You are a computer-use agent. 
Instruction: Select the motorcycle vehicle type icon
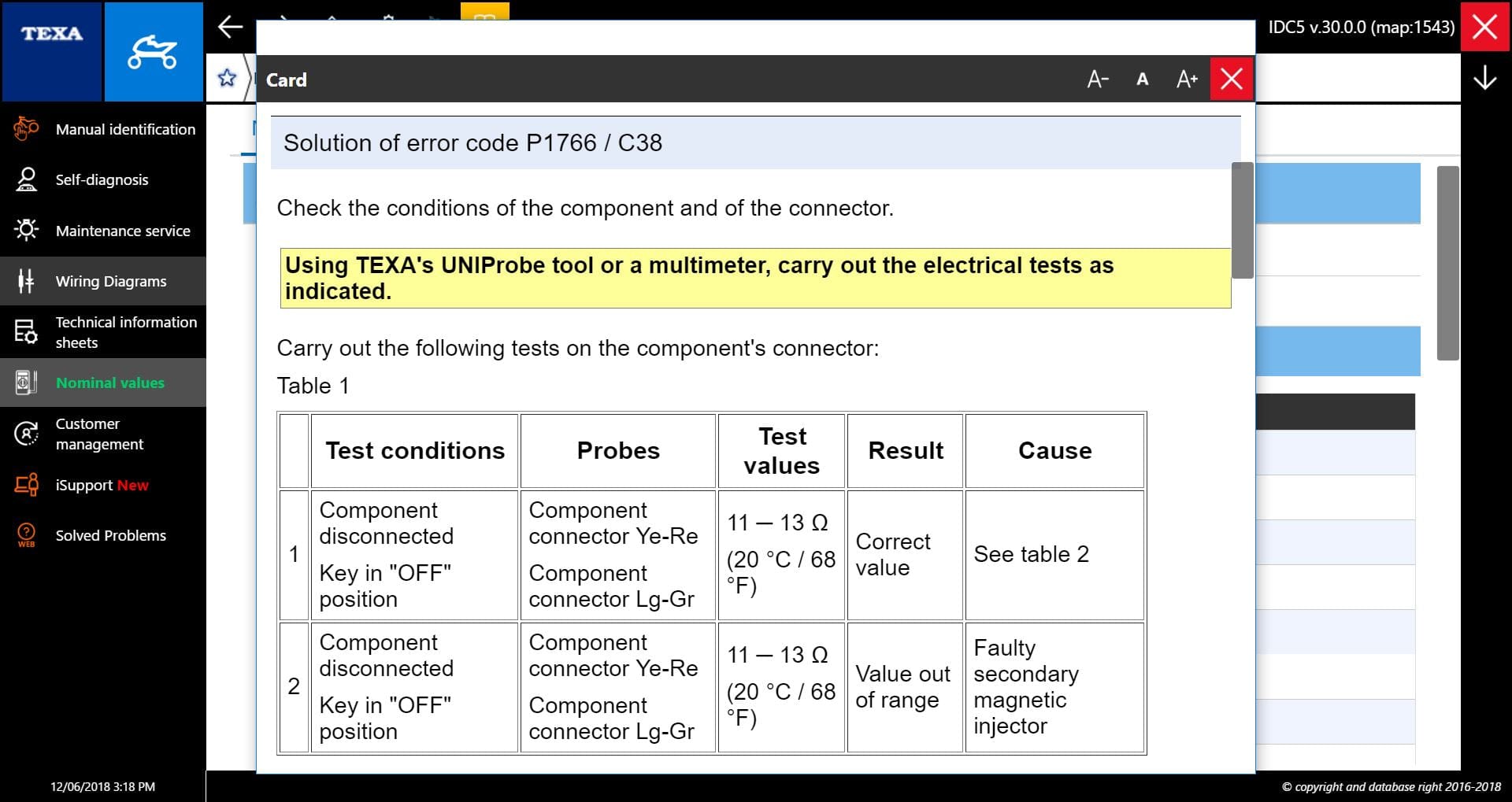(x=154, y=51)
